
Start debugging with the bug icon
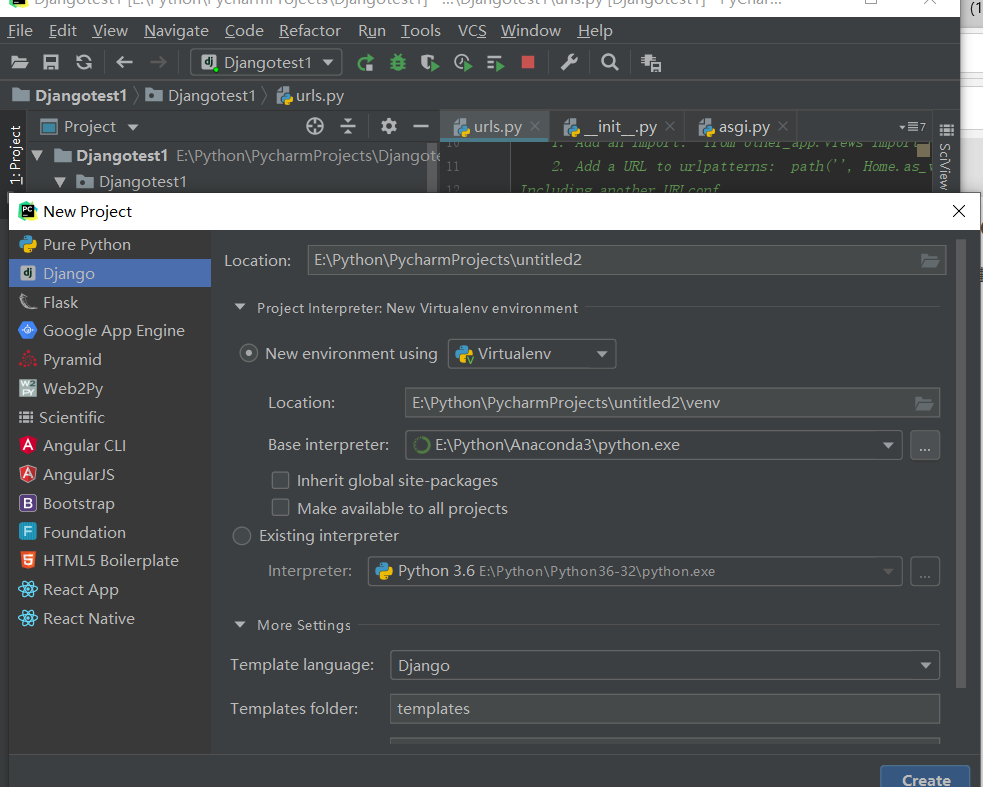[398, 63]
